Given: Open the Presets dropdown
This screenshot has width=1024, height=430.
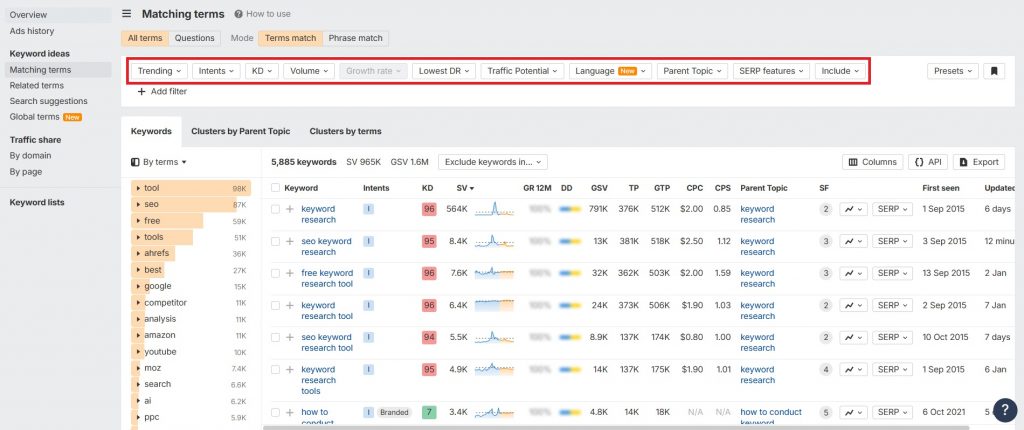Looking at the screenshot, I should click(952, 71).
